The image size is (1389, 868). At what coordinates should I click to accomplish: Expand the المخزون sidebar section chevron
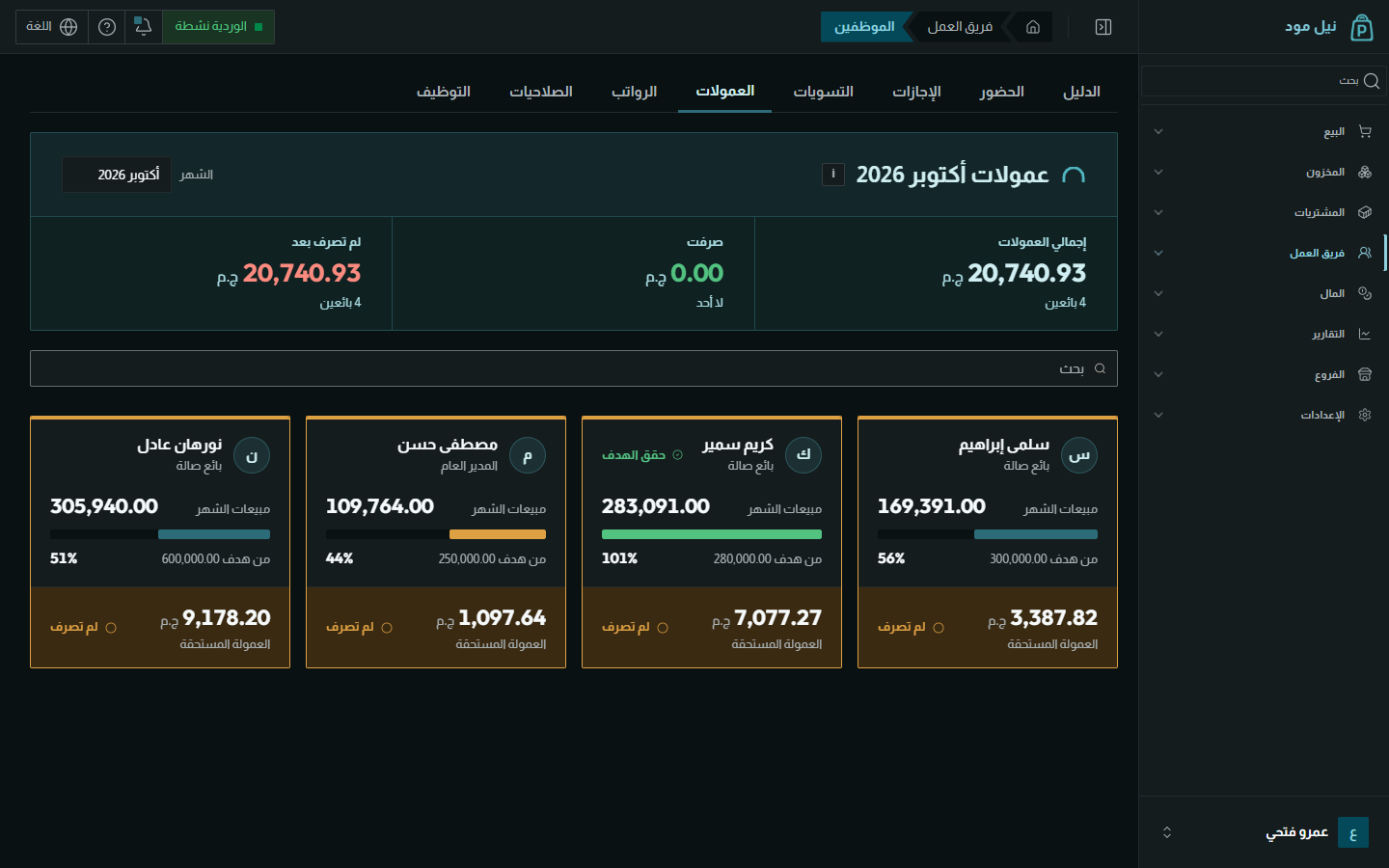1158,172
